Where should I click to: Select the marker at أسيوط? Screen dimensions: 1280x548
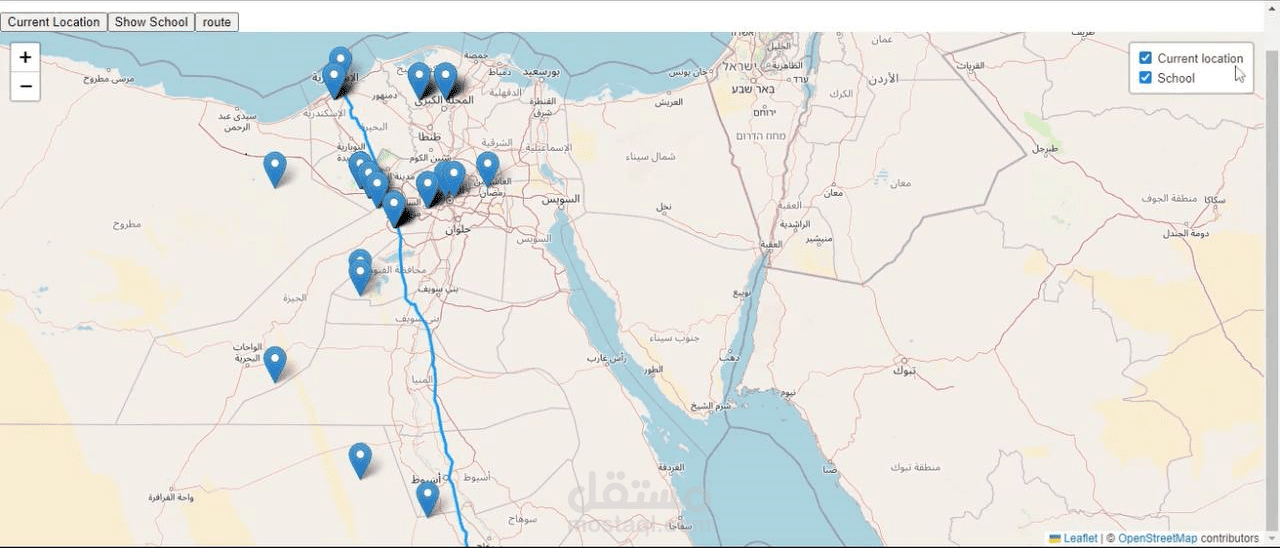(x=427, y=498)
